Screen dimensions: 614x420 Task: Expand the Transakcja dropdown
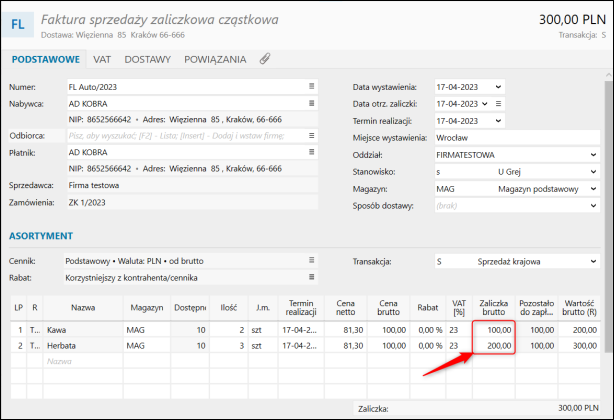pos(593,261)
